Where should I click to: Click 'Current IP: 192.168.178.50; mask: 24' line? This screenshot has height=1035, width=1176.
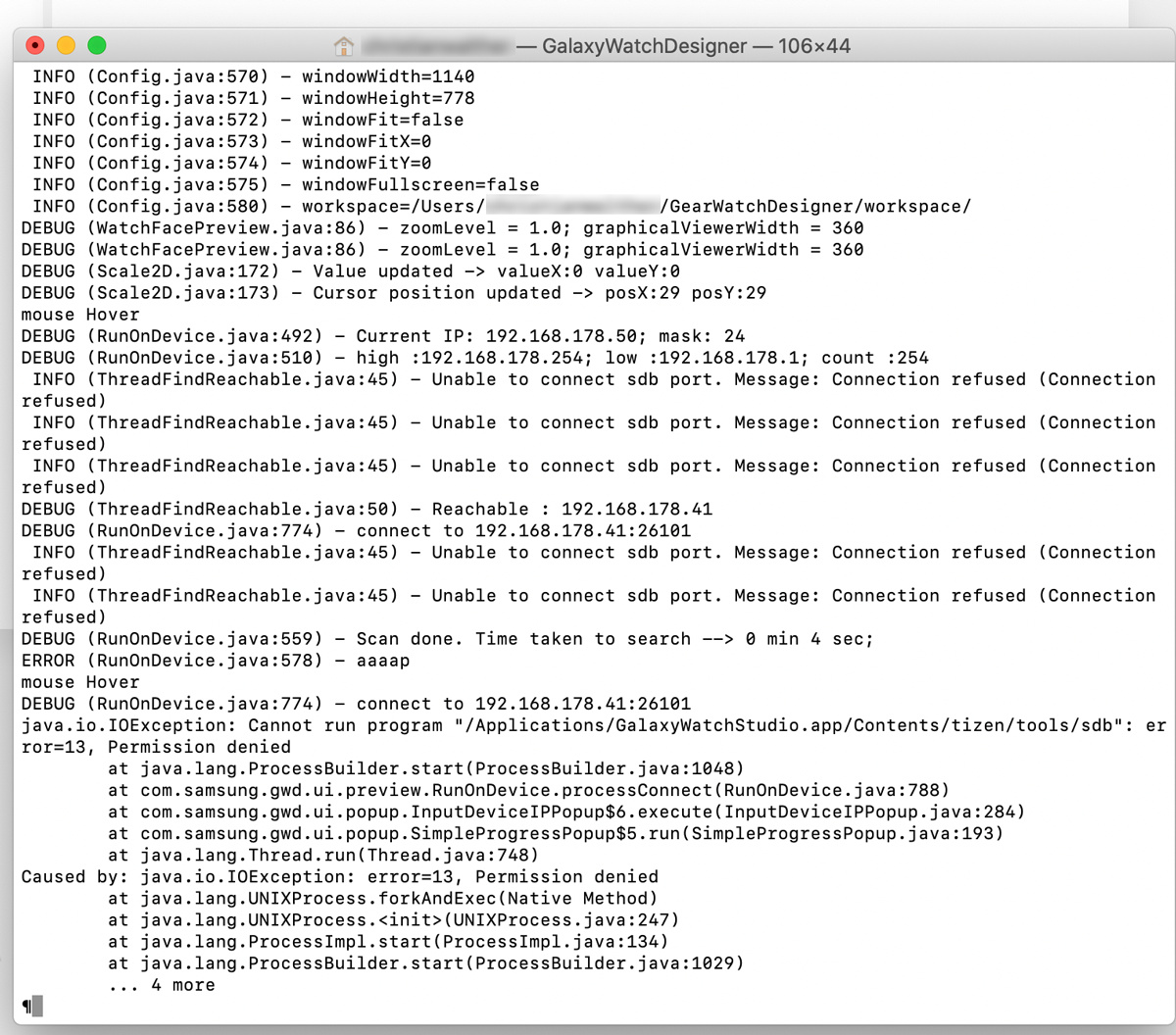pos(383,336)
